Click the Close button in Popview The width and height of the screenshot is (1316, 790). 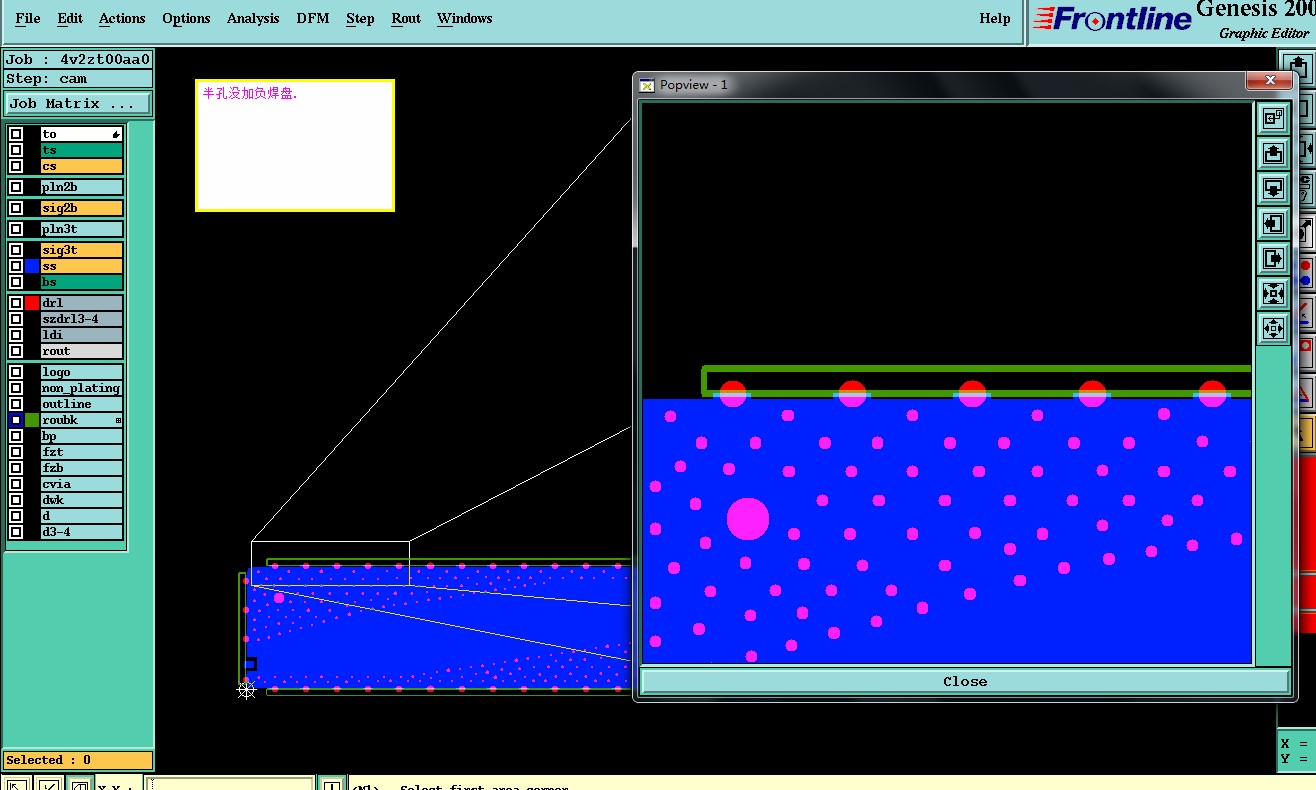click(x=965, y=681)
